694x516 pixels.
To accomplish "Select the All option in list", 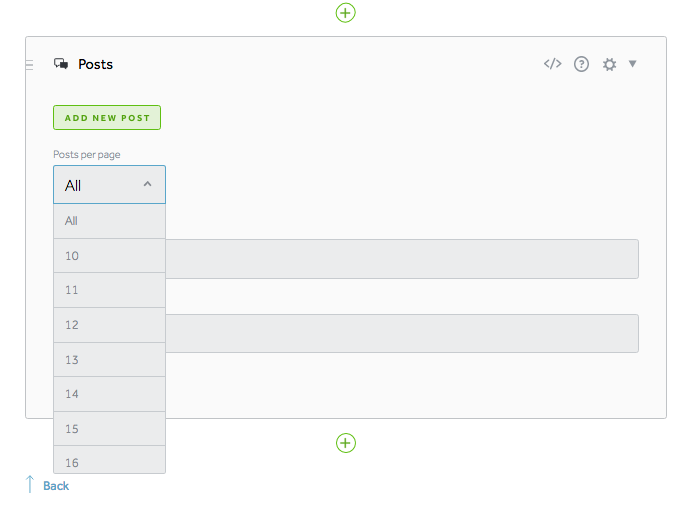I will coord(109,221).
